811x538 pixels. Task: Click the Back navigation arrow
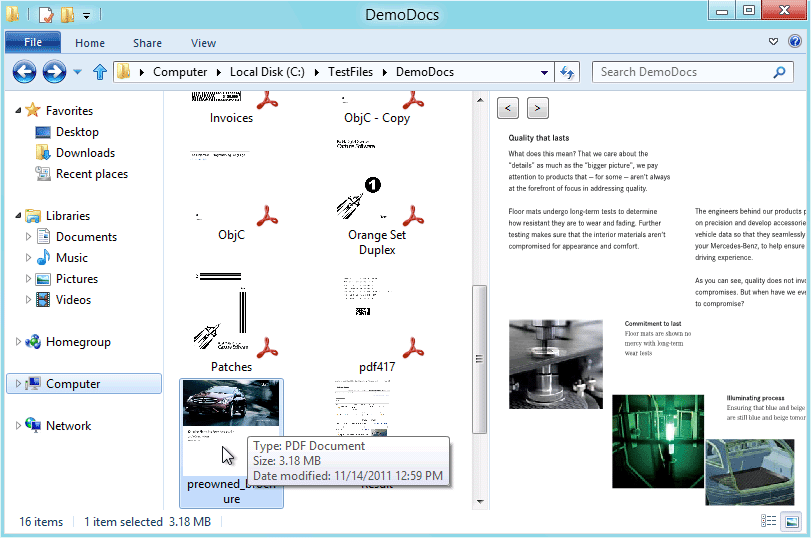24,72
